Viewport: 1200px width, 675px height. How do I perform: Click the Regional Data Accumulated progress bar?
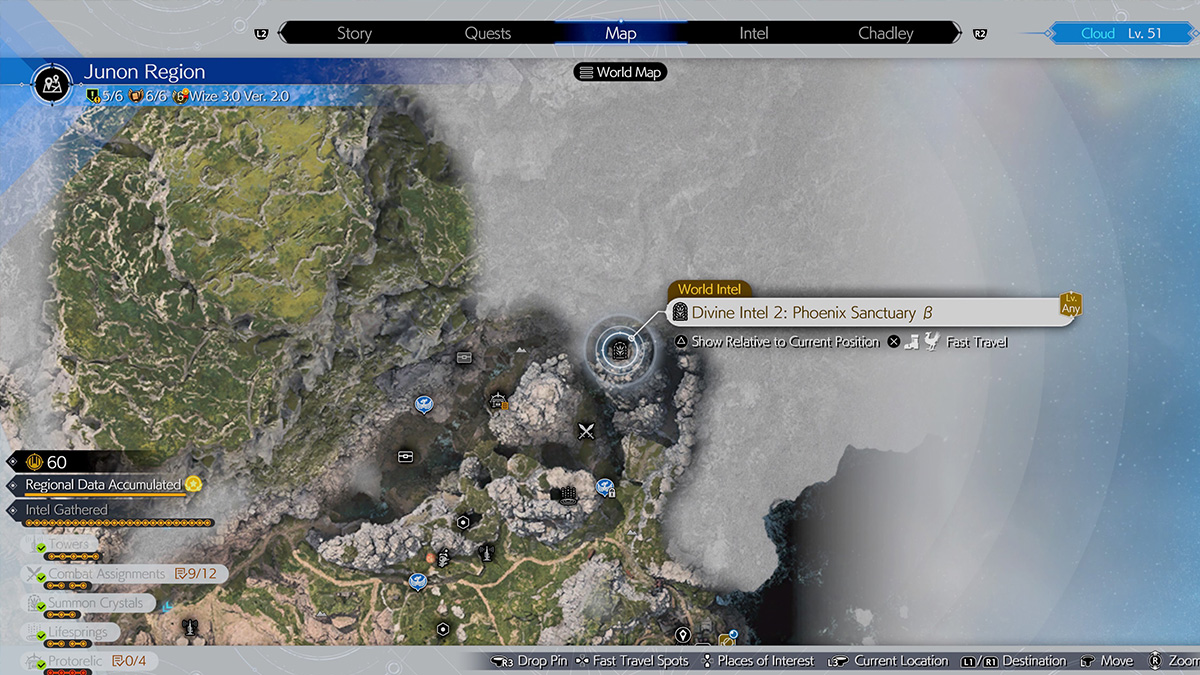click(x=100, y=496)
